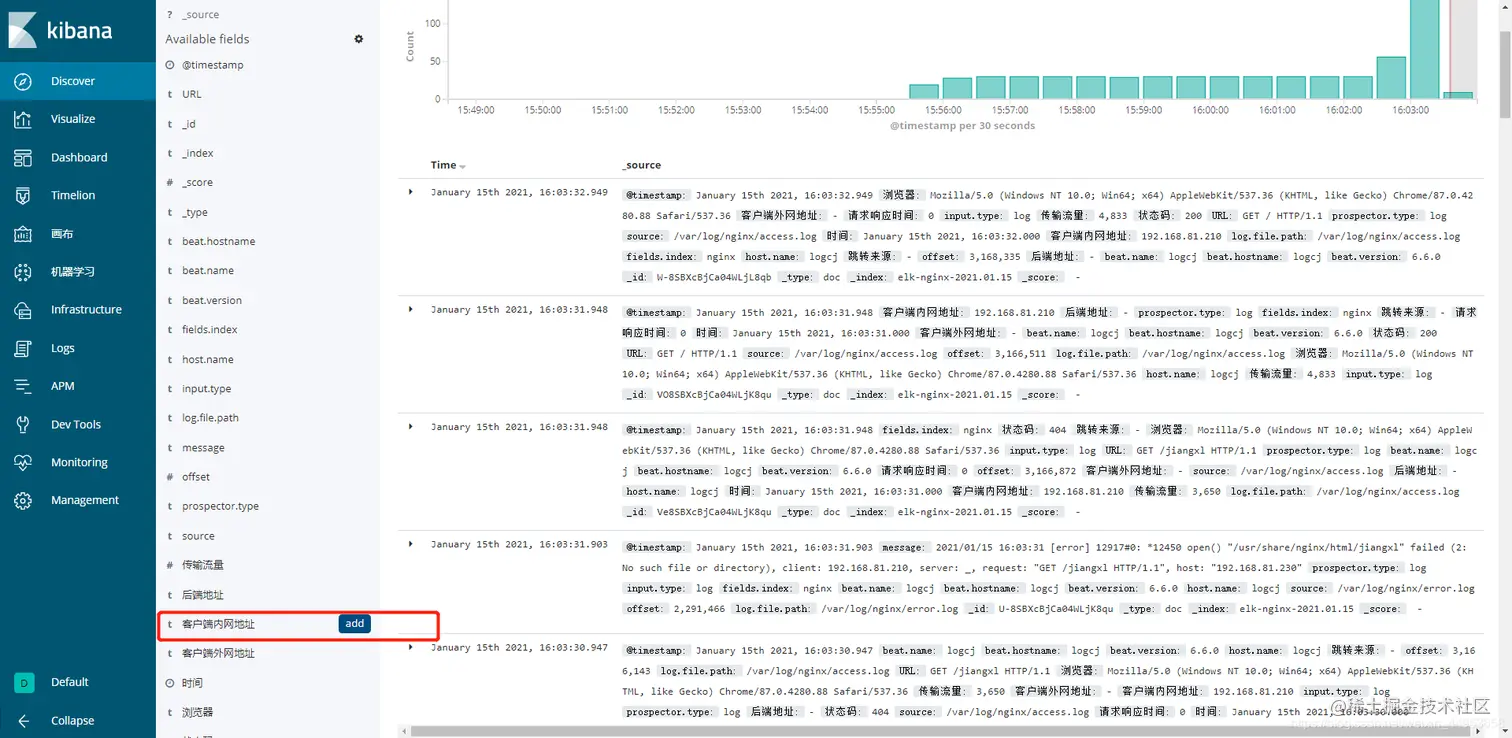This screenshot has width=1512, height=738.
Task: Open Visualize chart icon
Action: click(23, 119)
